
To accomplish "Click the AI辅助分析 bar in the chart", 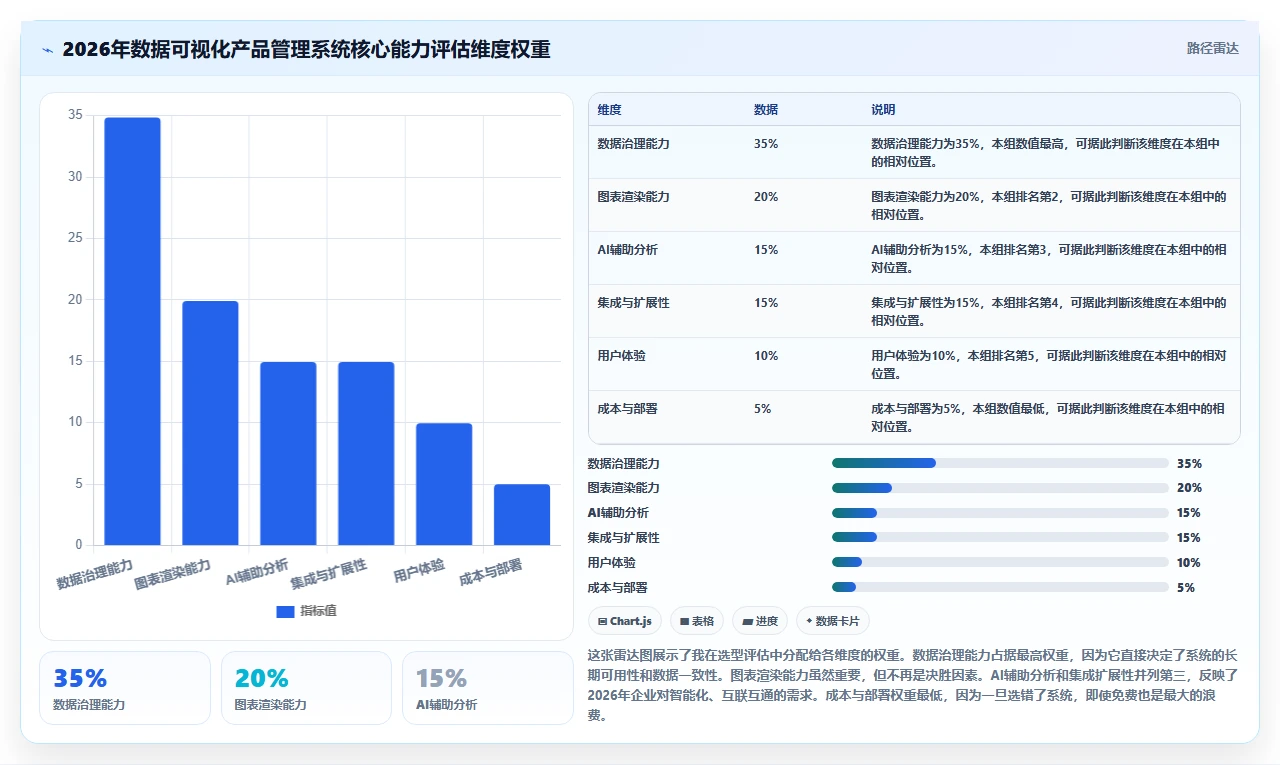I will (288, 454).
